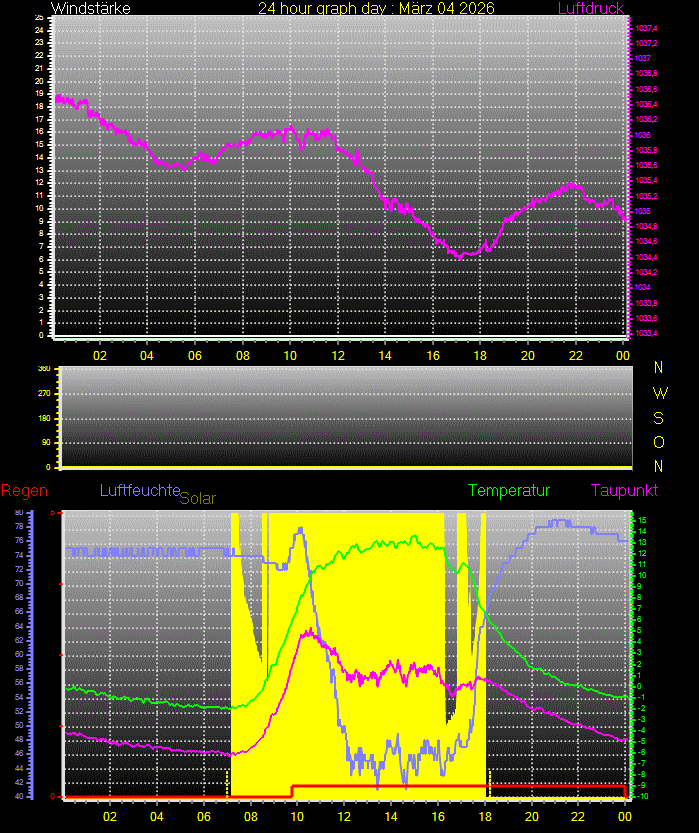This screenshot has height=833, width=699.
Task: Select the blue Luftfeuchte legend label
Action: click(x=139, y=490)
